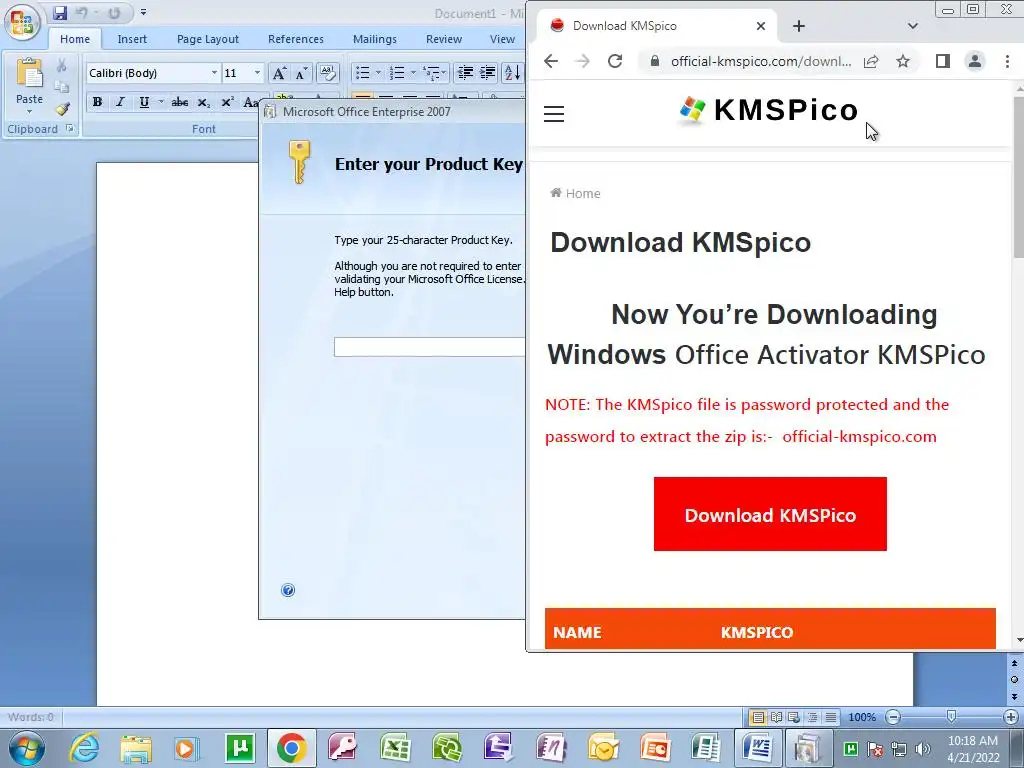The image size is (1024, 768).
Task: Click the Grow Font icon
Action: pyautogui.click(x=279, y=72)
